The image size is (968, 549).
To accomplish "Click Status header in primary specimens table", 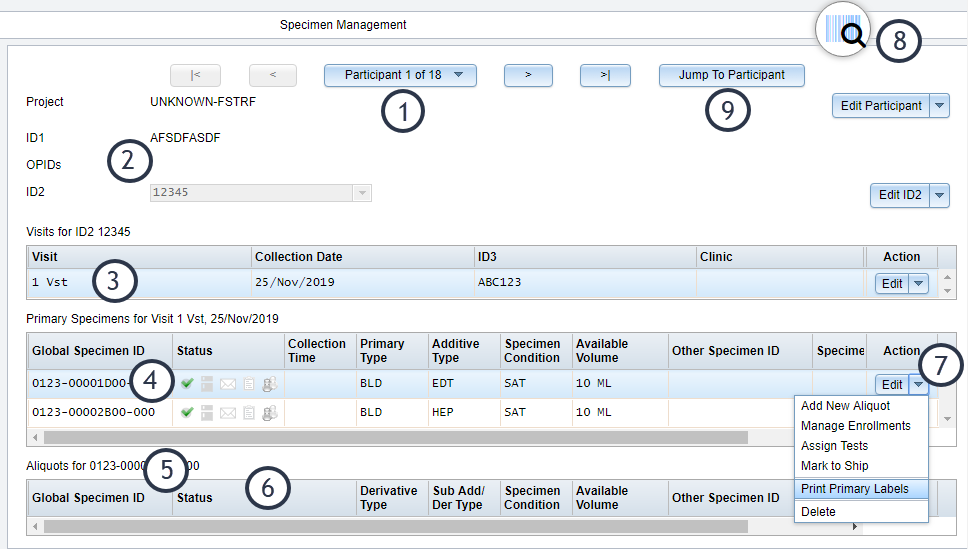I will point(228,351).
